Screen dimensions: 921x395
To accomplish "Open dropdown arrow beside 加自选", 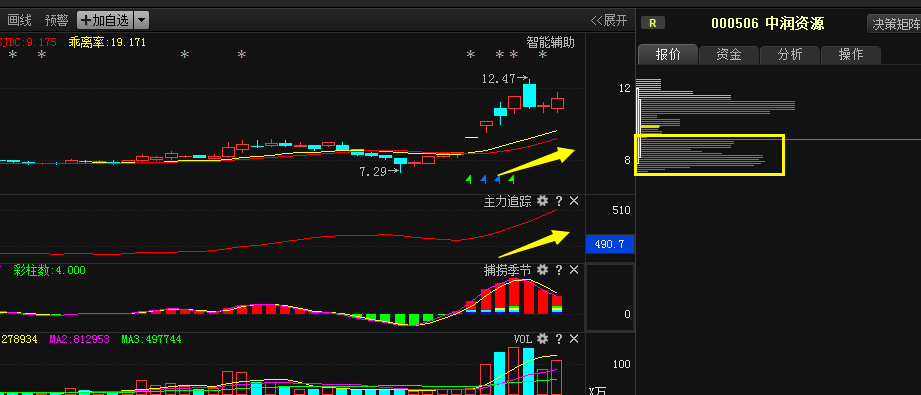I will coord(142,21).
